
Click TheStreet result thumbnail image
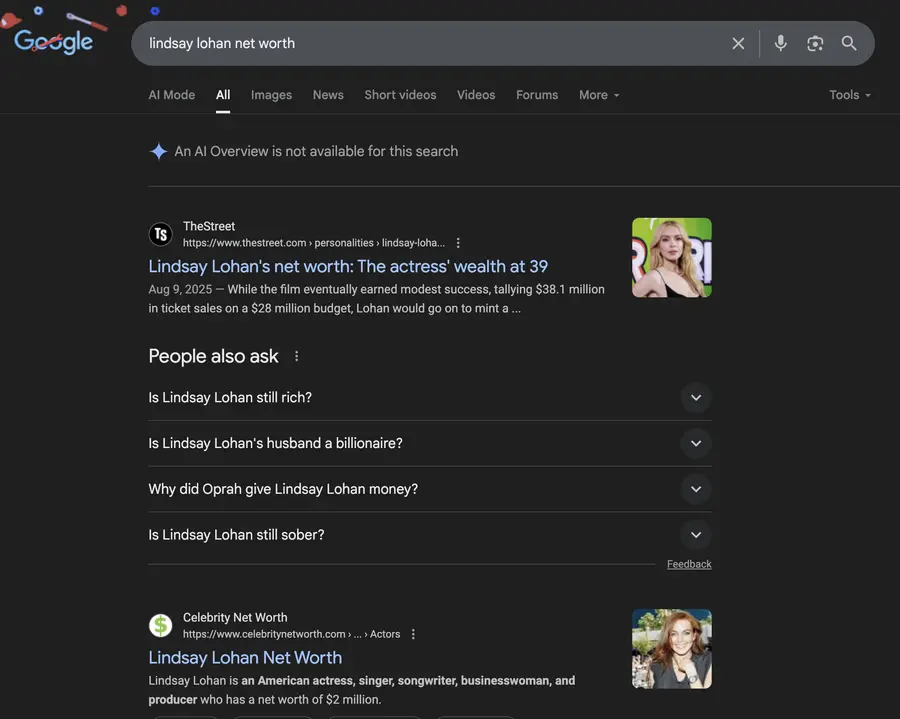pyautogui.click(x=672, y=258)
